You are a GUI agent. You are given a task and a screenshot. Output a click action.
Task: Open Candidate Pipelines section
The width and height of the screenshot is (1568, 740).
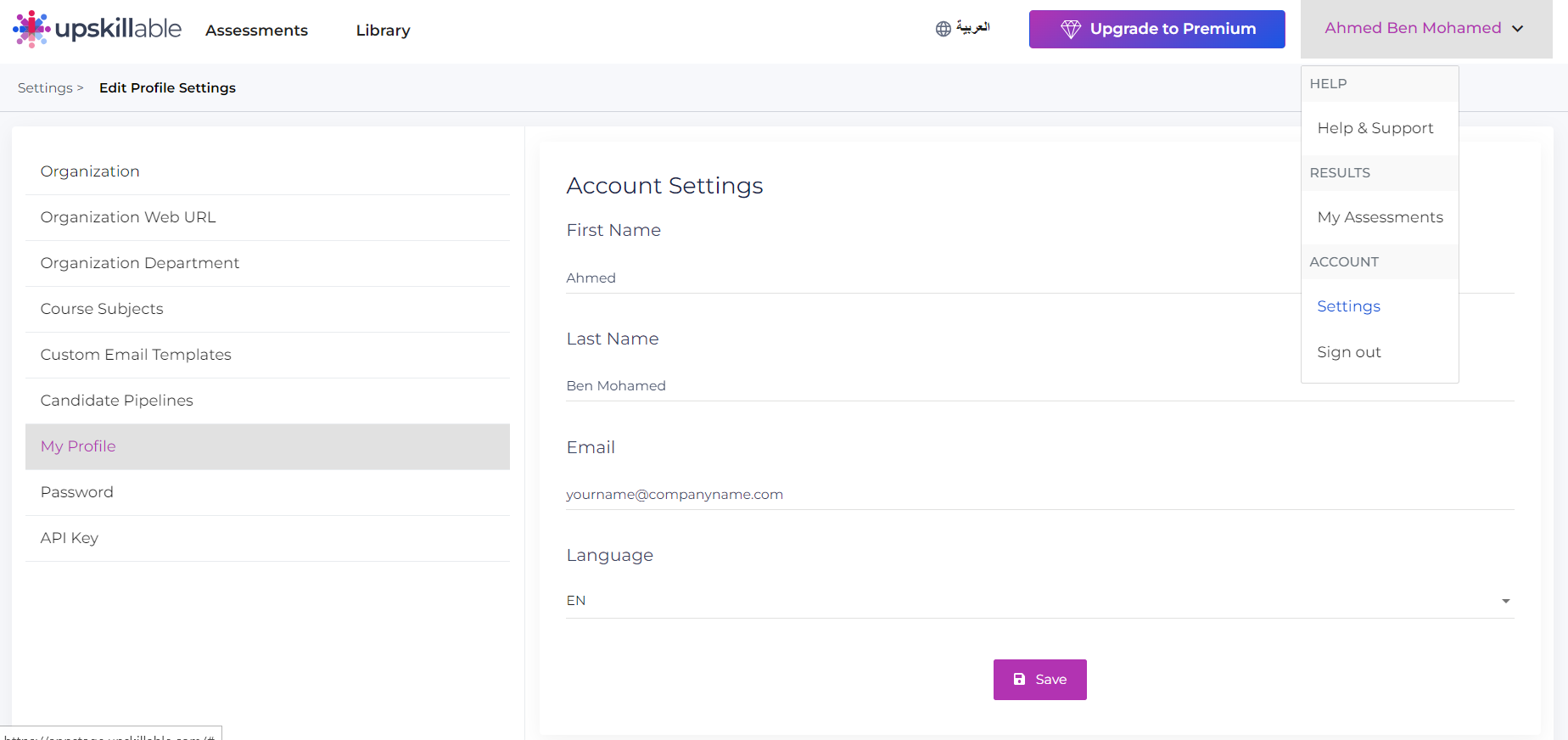267,401
